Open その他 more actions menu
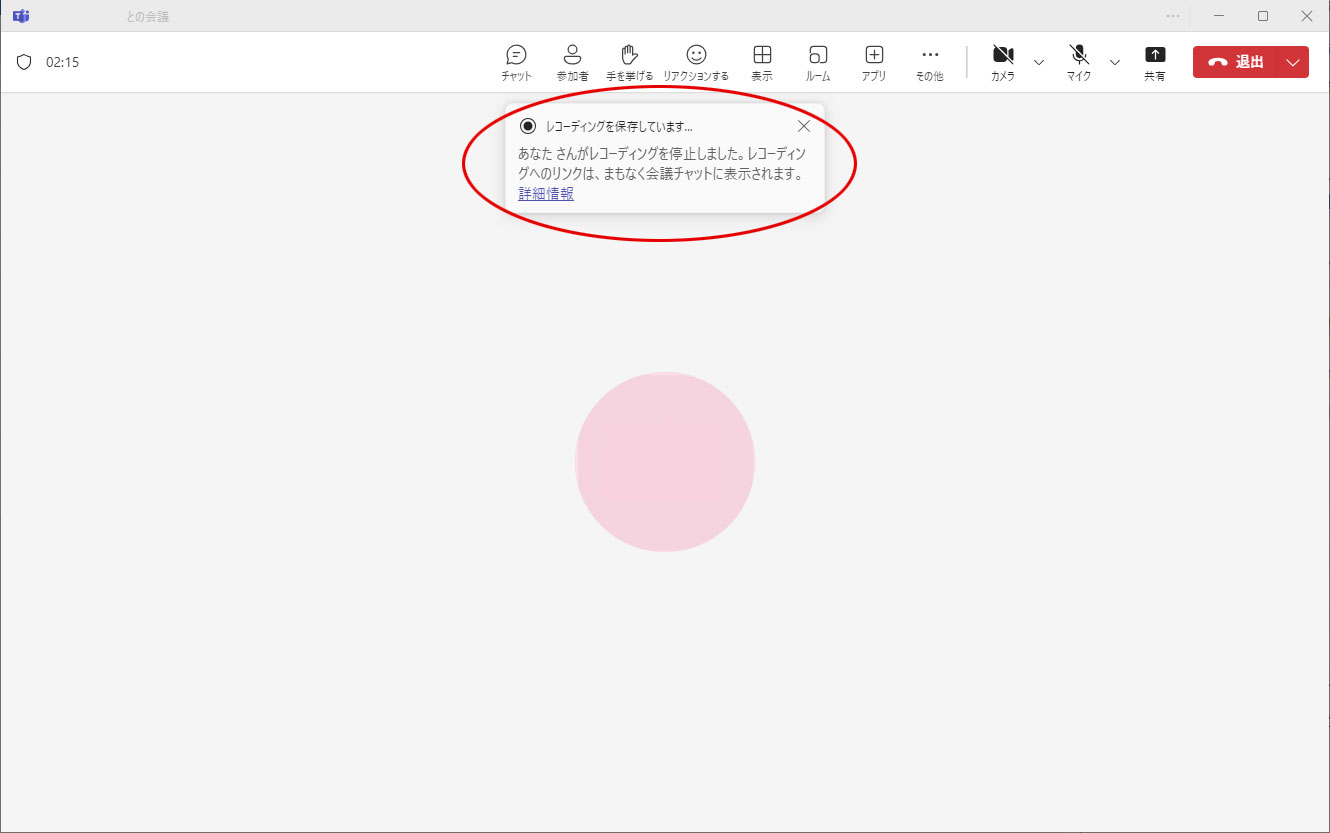Screen dimensions: 1330x833 (x=929, y=61)
